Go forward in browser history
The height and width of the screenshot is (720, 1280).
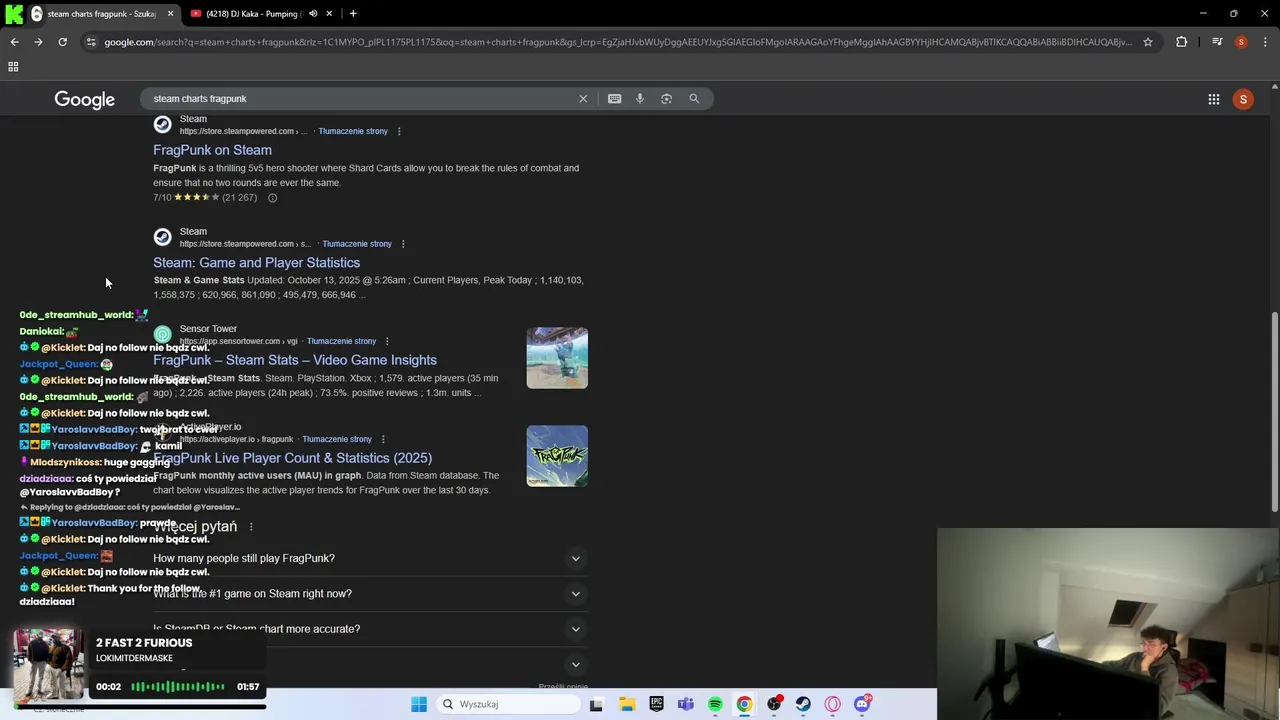click(38, 42)
